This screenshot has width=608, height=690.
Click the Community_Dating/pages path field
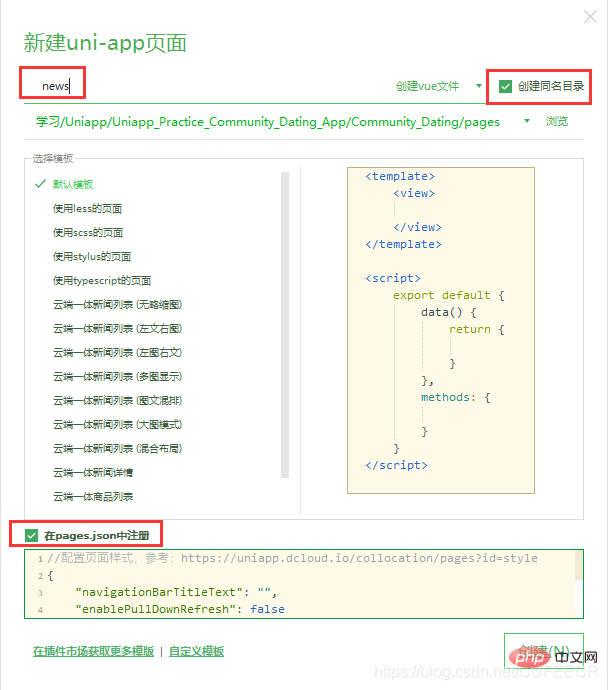click(x=267, y=121)
